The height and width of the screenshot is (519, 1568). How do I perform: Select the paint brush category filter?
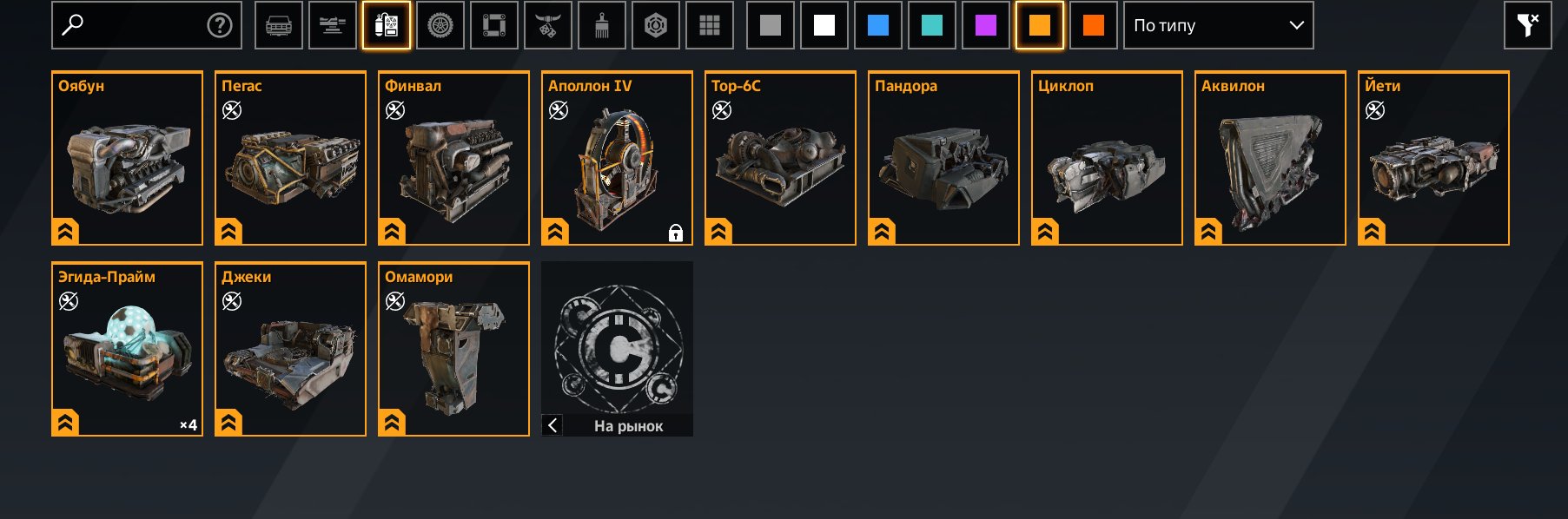pos(602,25)
